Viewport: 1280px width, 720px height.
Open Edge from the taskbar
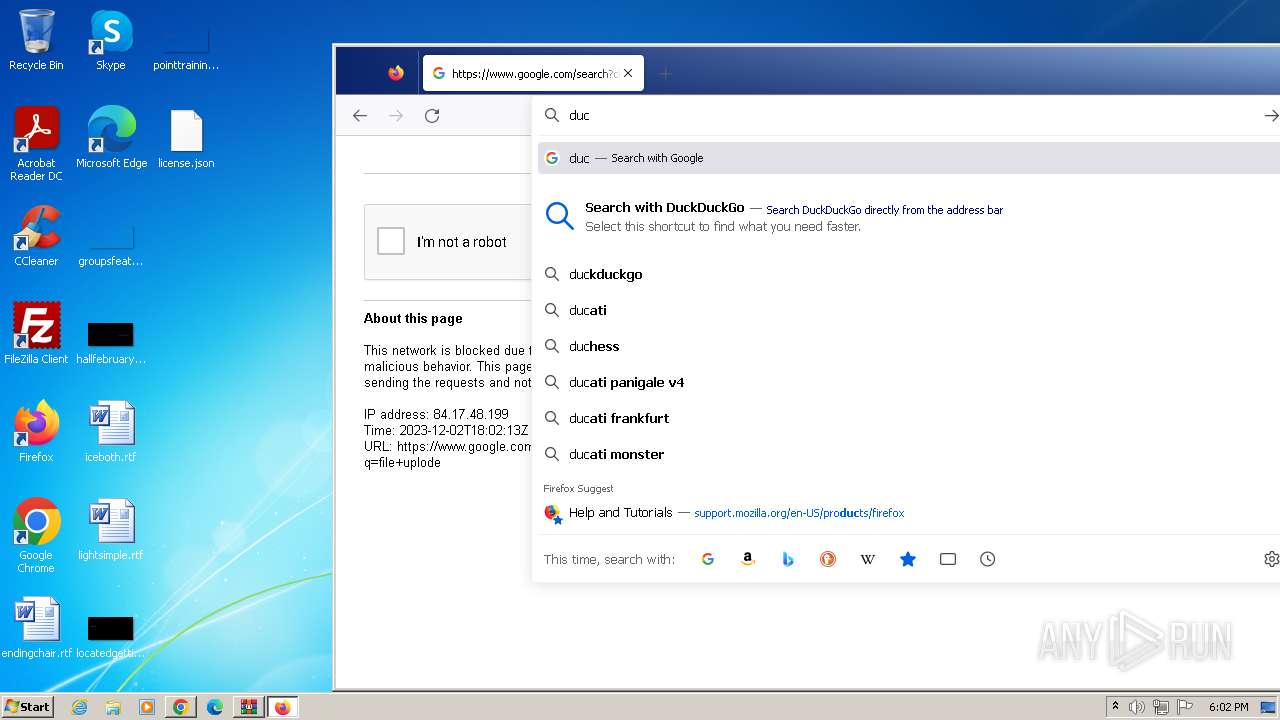215,707
